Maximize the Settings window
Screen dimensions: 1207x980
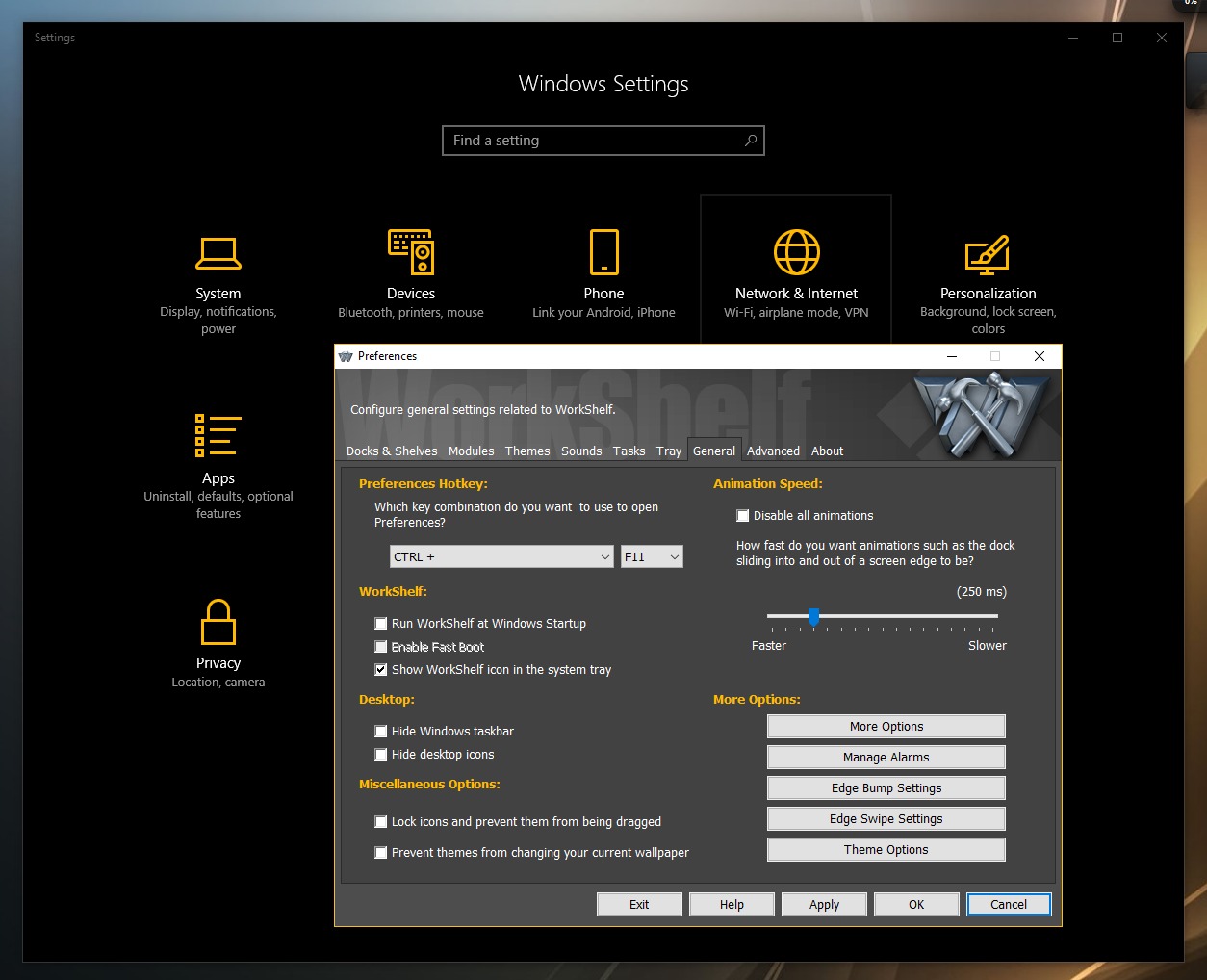click(1117, 38)
